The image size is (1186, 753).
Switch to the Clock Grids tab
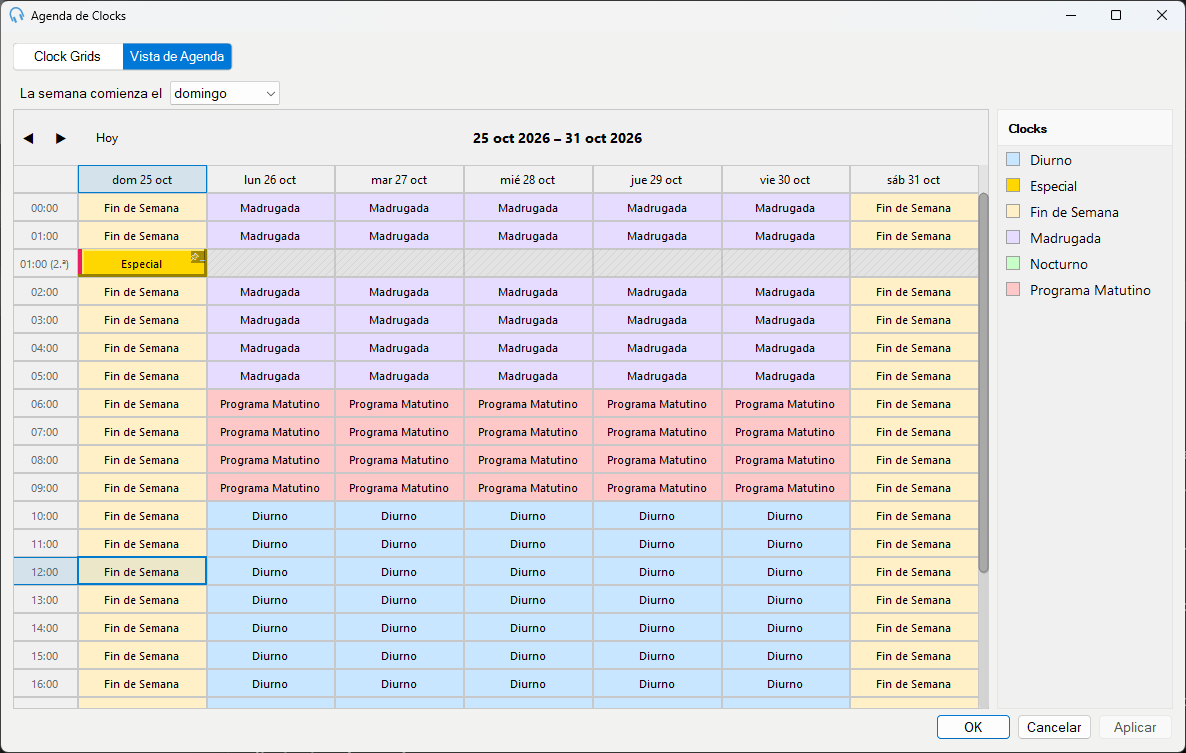[67, 57]
